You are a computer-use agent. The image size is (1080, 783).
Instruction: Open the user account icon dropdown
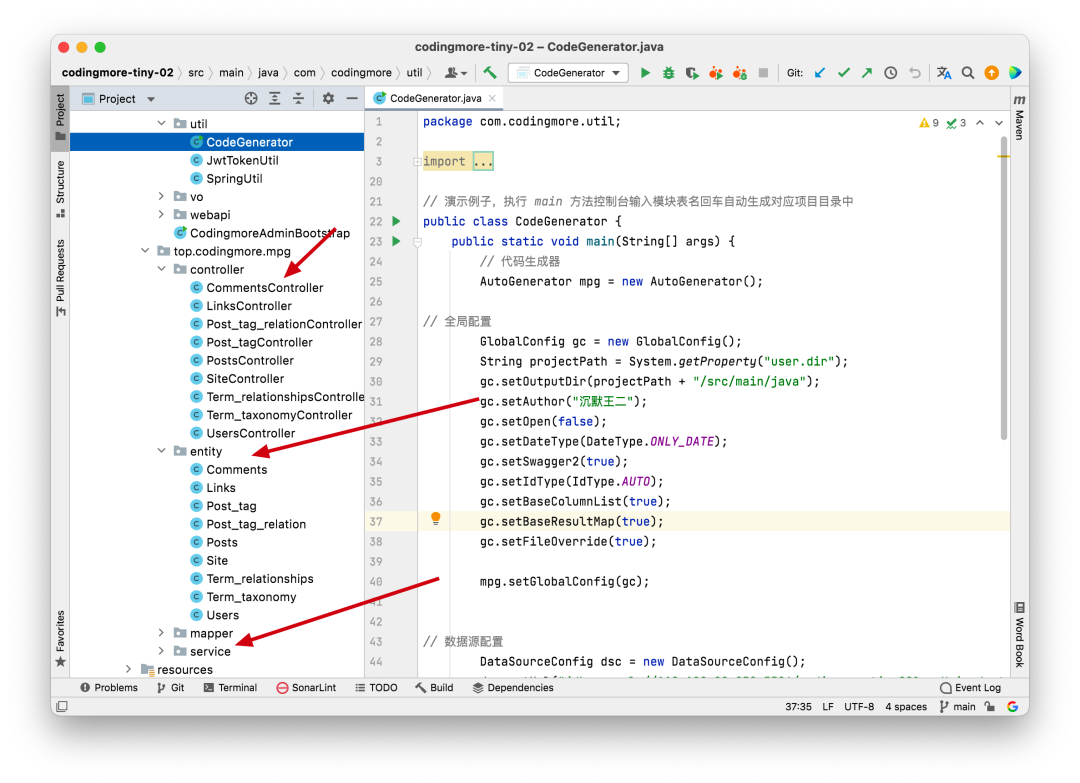click(455, 73)
